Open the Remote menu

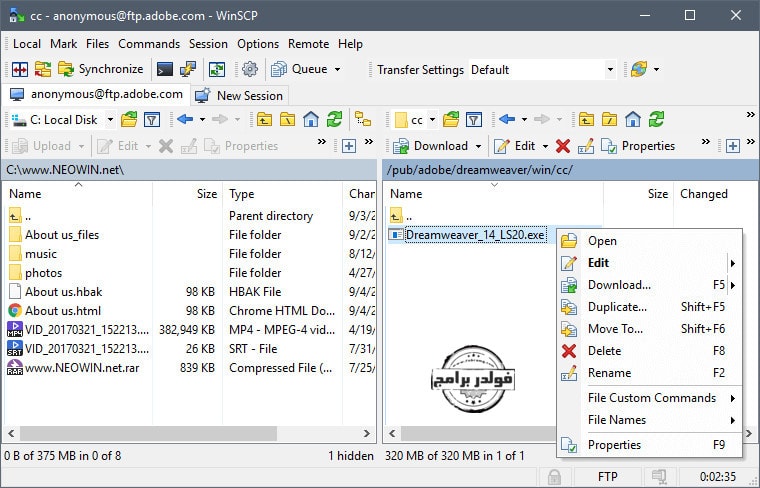click(x=308, y=44)
